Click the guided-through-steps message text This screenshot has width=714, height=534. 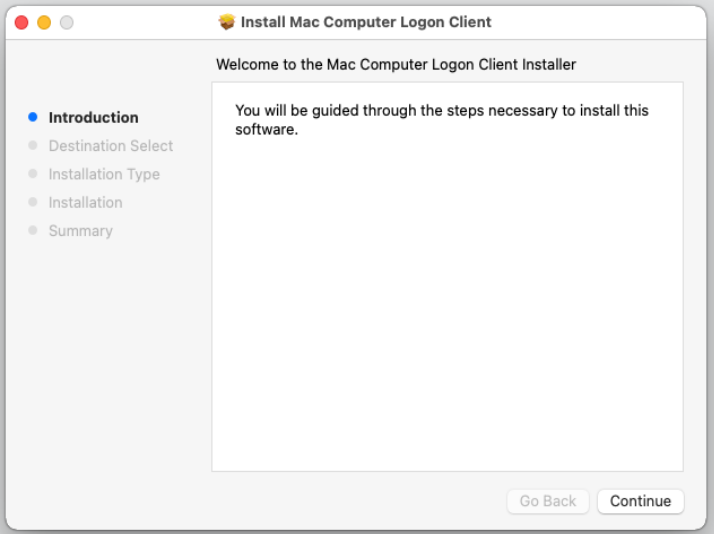[x=441, y=120]
